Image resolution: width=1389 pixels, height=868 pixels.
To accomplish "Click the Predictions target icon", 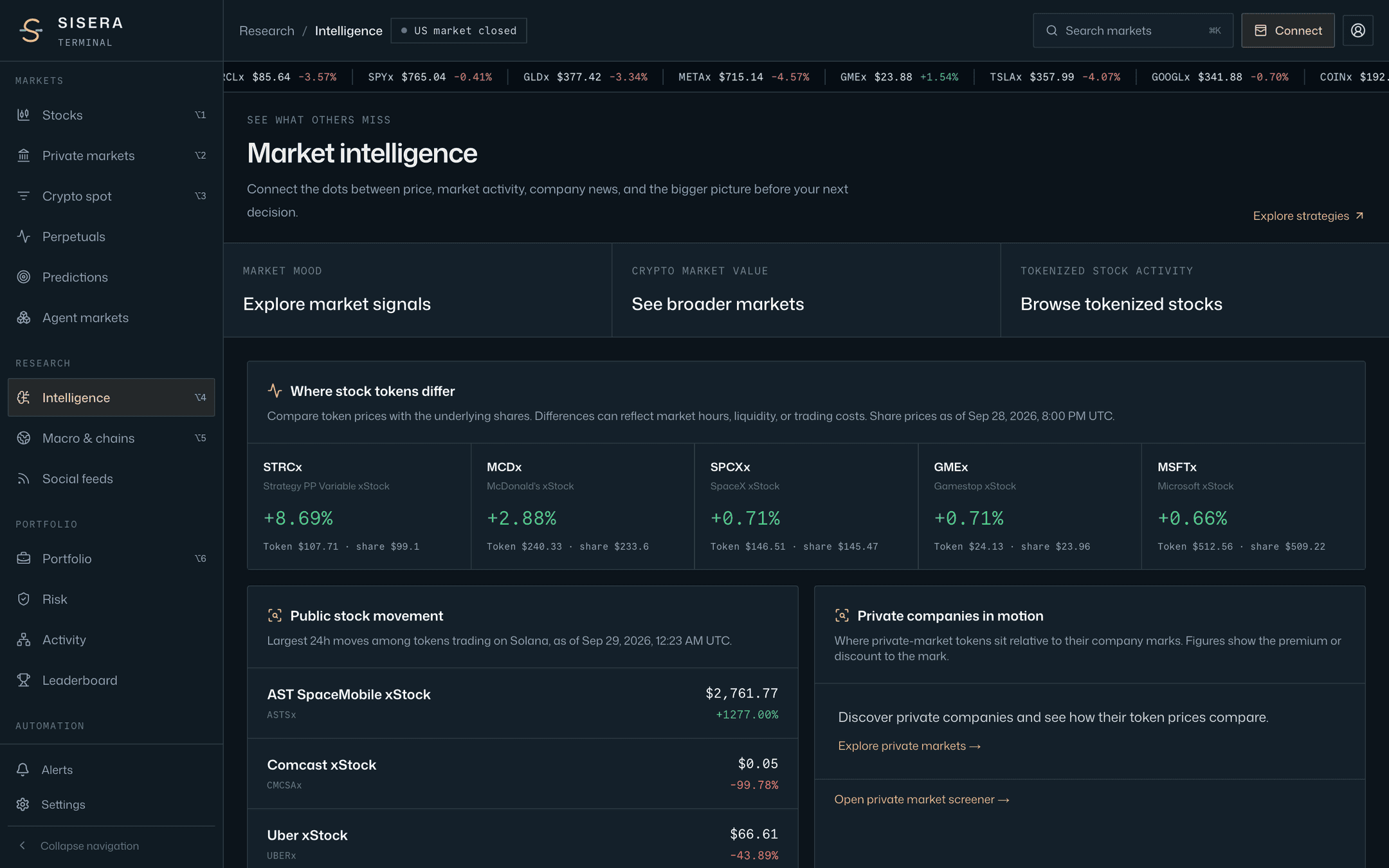I will pyautogui.click(x=24, y=277).
